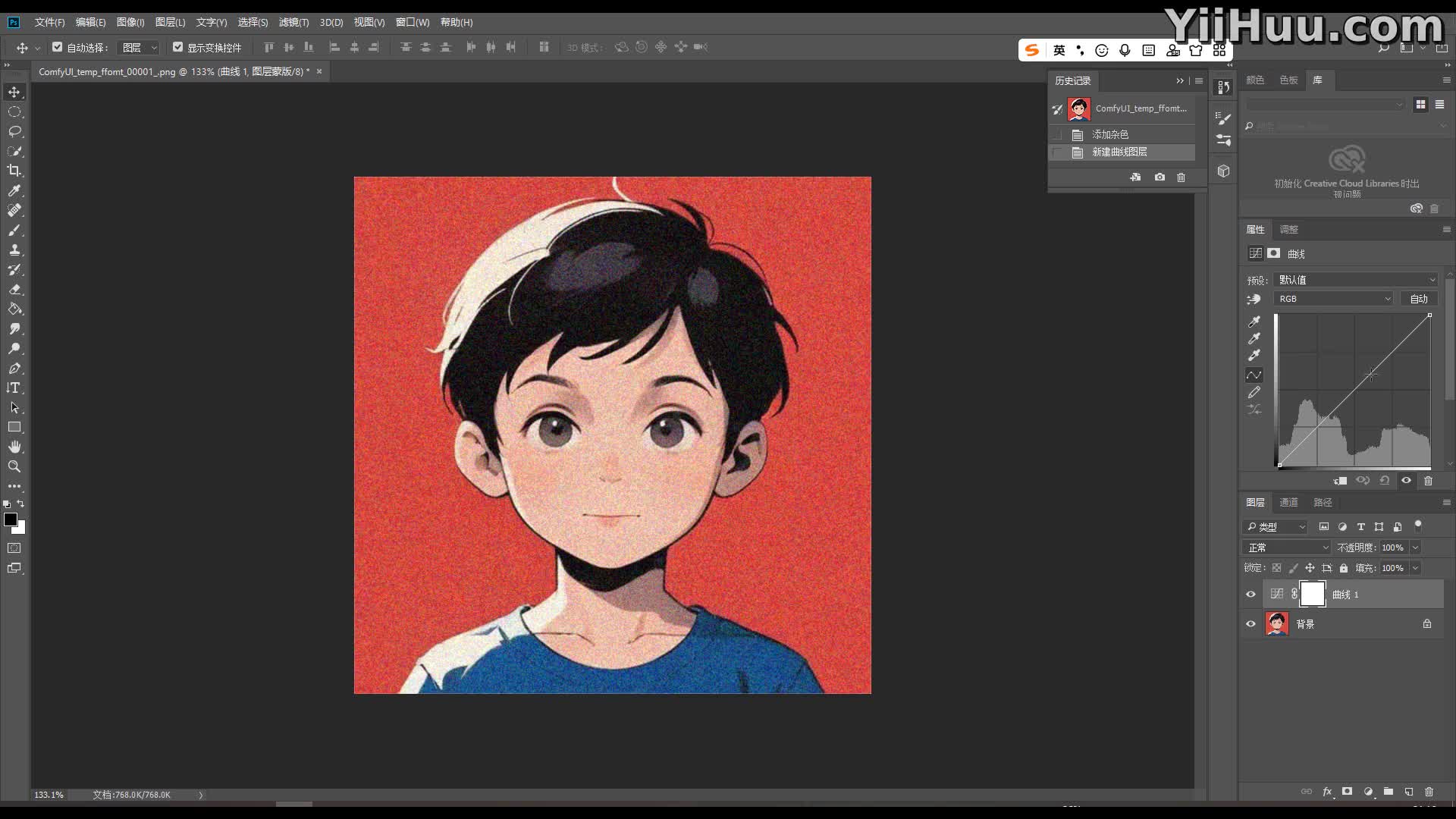The height and width of the screenshot is (819, 1456).
Task: Click the Auto curves button
Action: click(1418, 299)
